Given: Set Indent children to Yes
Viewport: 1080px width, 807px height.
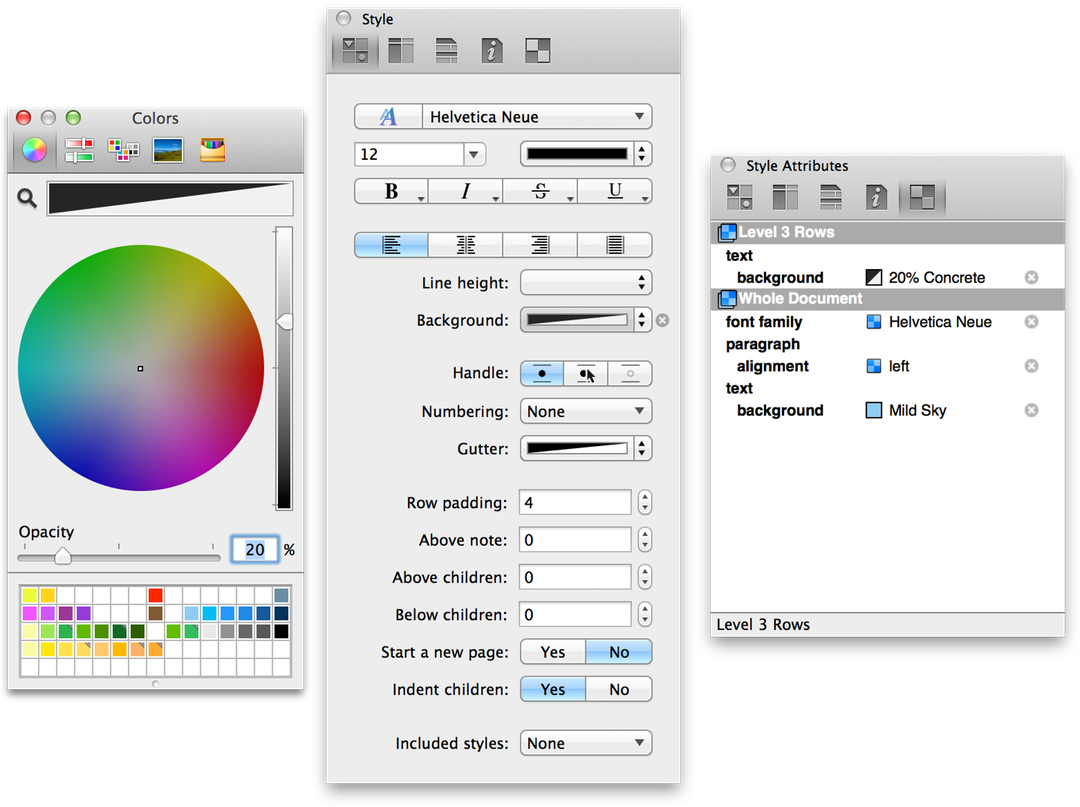Looking at the screenshot, I should 553,689.
